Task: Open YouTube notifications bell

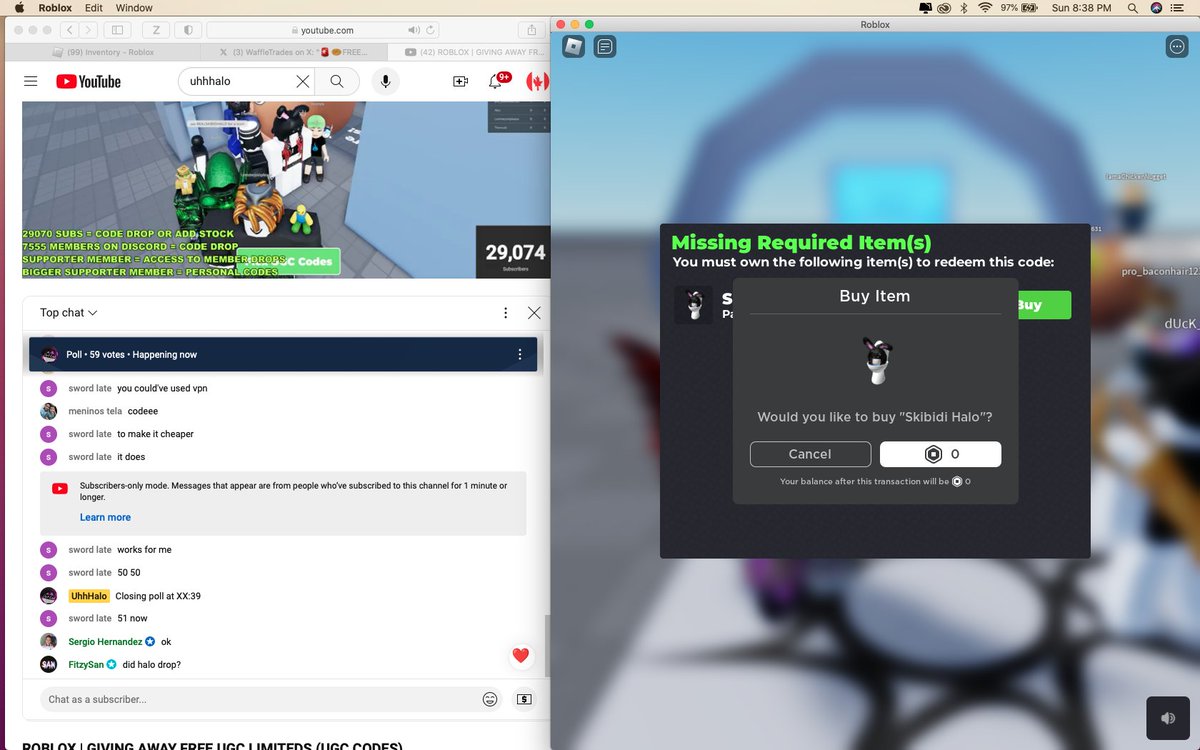Action: [x=497, y=81]
